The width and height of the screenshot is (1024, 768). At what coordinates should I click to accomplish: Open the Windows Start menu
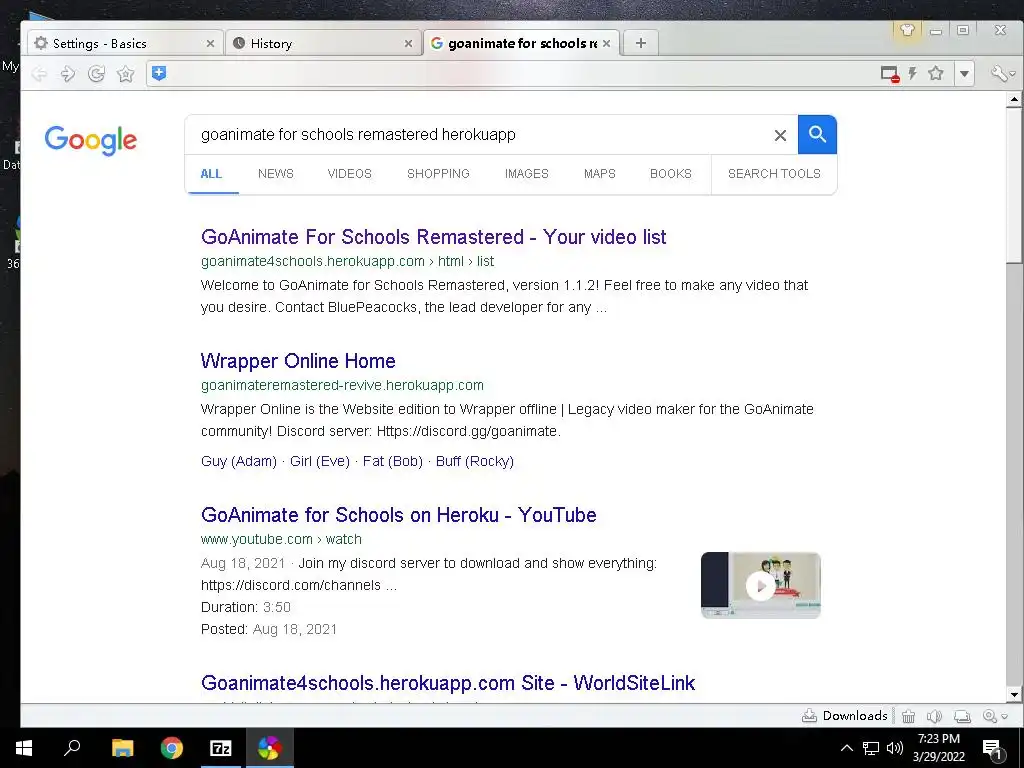coord(24,748)
